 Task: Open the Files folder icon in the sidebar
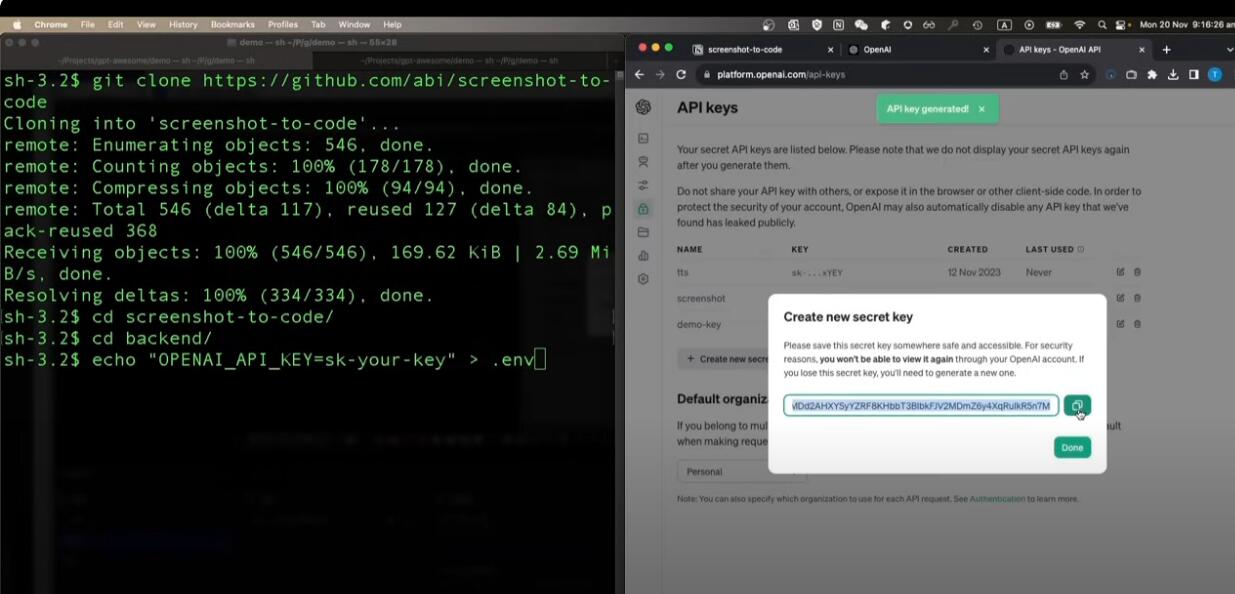[x=643, y=232]
